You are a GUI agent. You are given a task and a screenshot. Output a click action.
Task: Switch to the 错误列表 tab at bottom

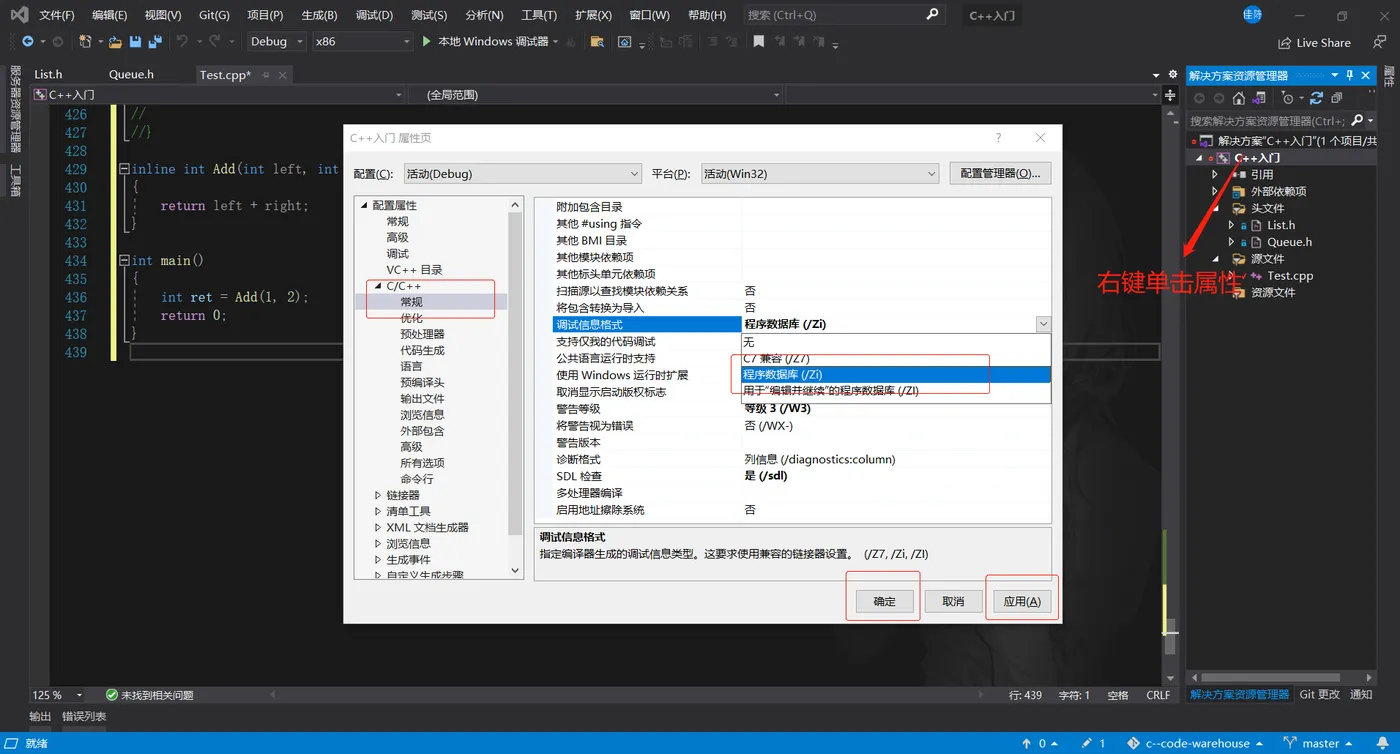[x=84, y=716]
